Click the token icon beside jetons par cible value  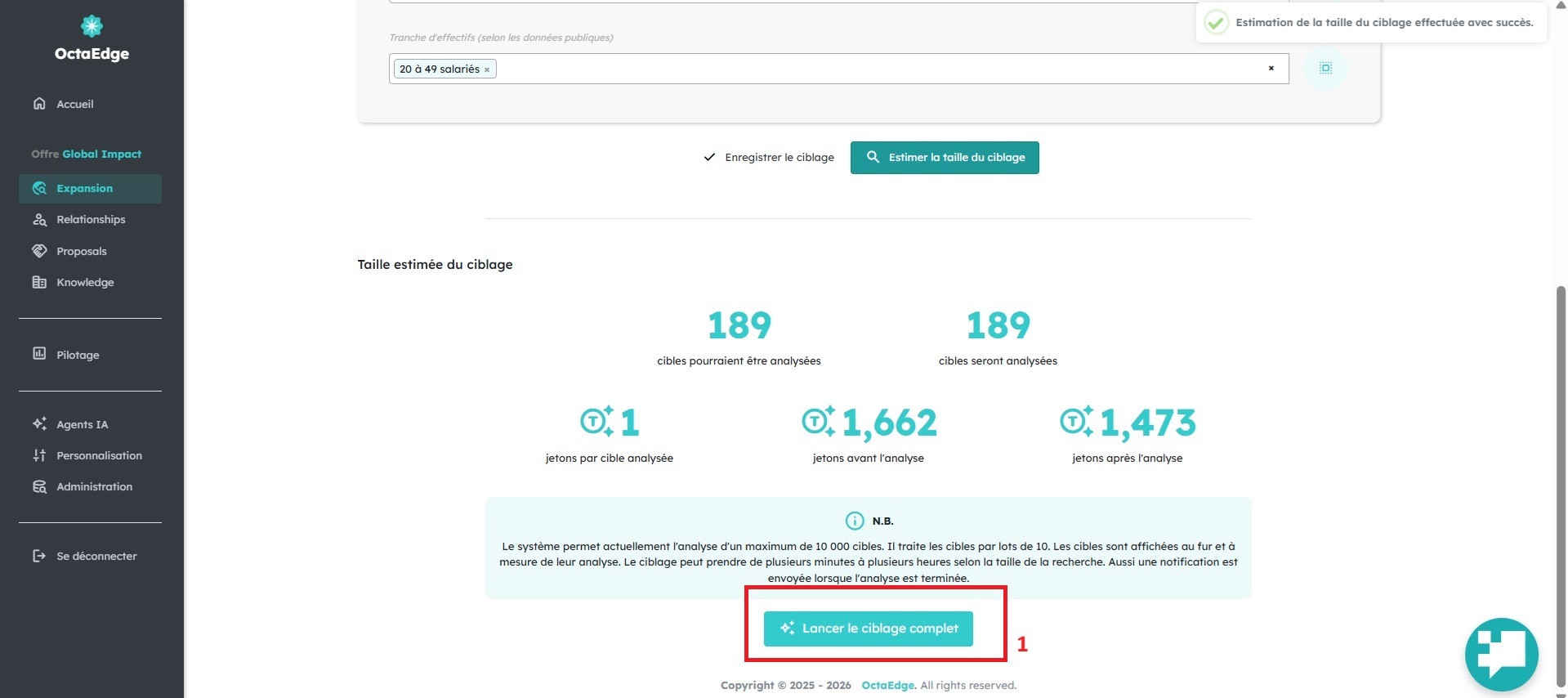pyautogui.click(x=597, y=421)
